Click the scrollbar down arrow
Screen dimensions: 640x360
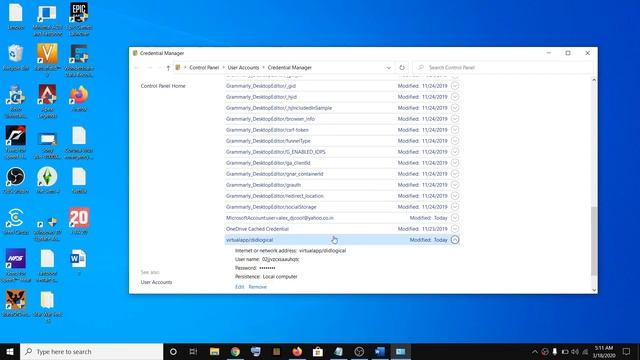click(594, 290)
